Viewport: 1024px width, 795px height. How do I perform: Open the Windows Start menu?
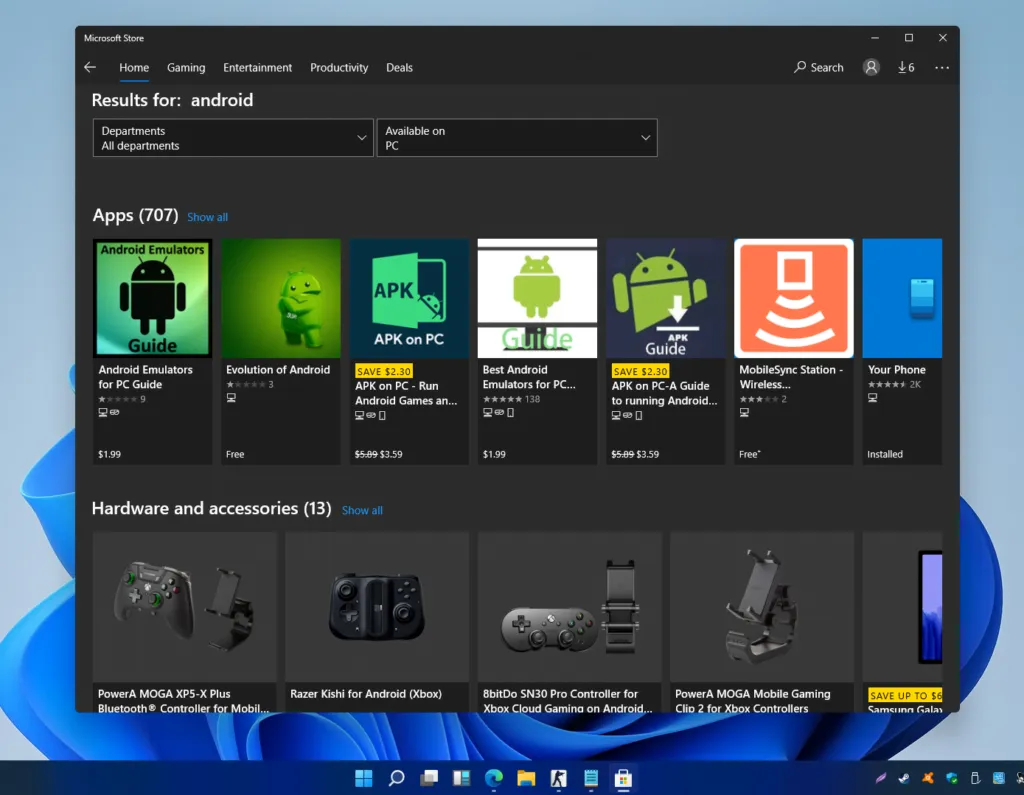coord(364,778)
